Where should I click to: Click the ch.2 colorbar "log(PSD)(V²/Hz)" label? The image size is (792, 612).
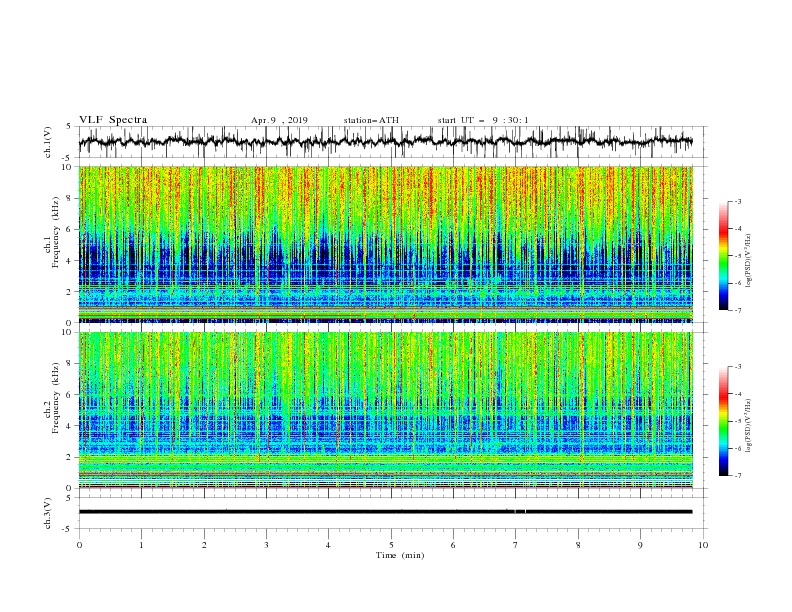click(x=749, y=426)
